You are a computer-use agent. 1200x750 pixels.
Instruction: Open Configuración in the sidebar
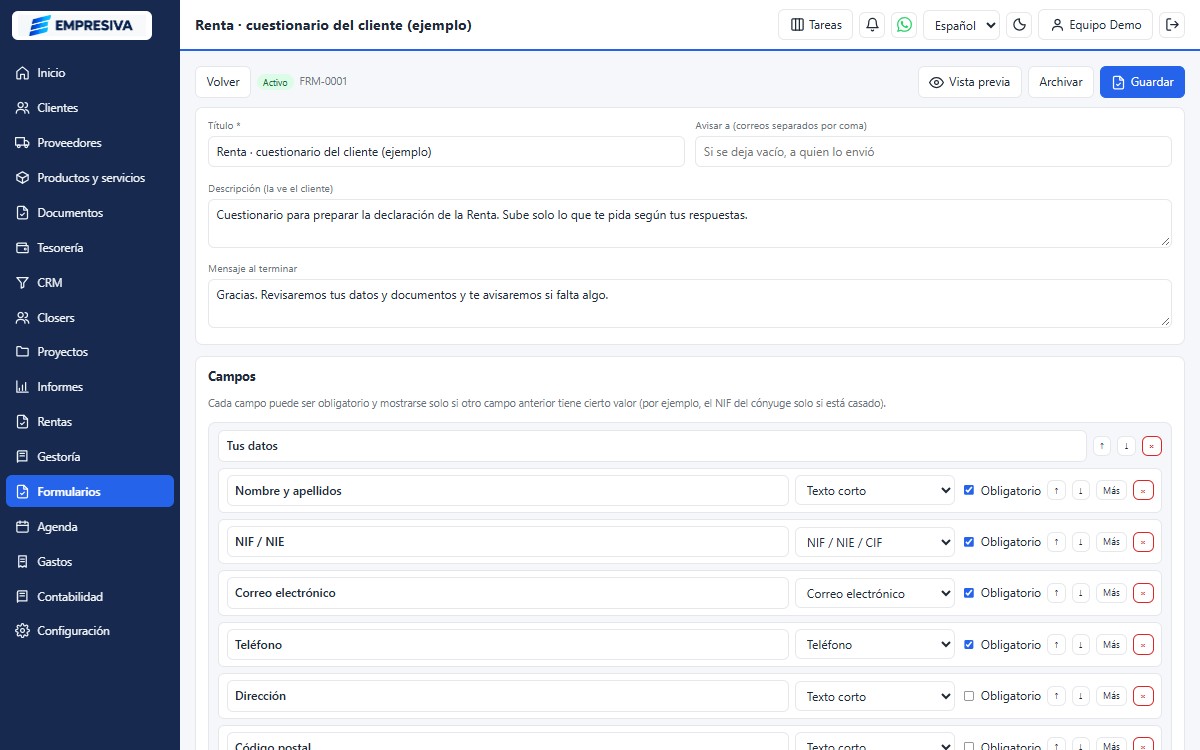tap(90, 631)
